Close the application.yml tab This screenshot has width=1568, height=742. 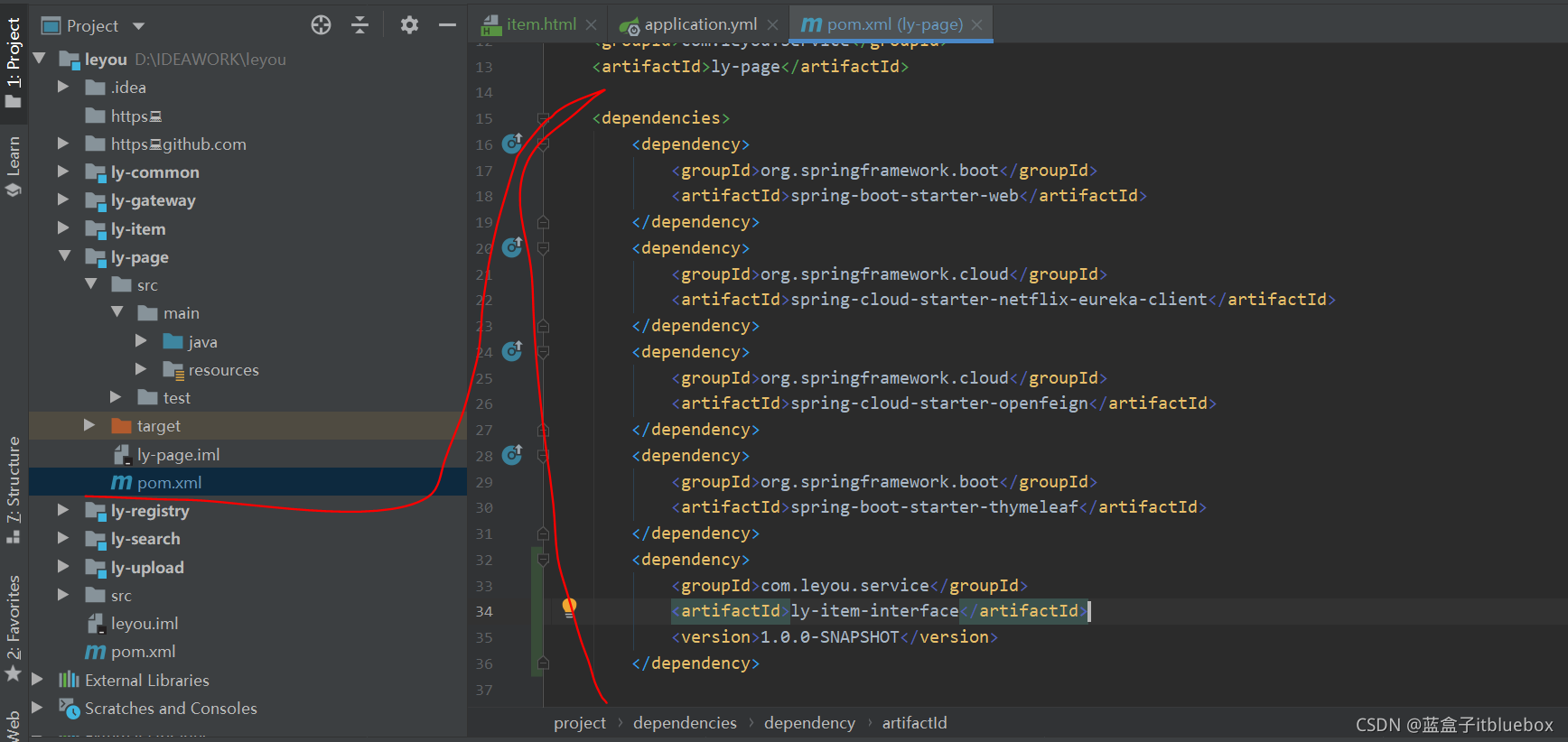click(772, 25)
